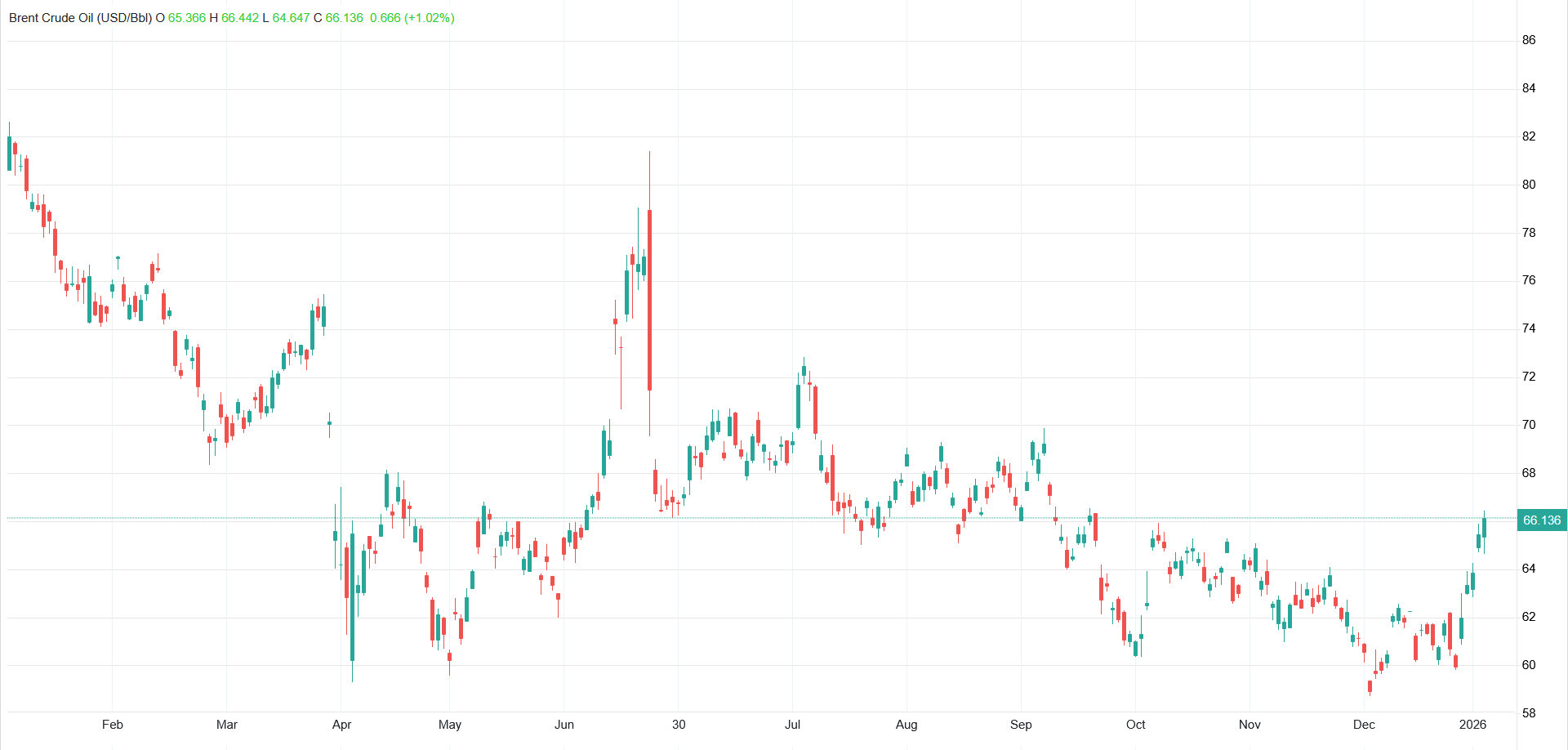Click the Brent Crude Oil chart title

(x=80, y=18)
